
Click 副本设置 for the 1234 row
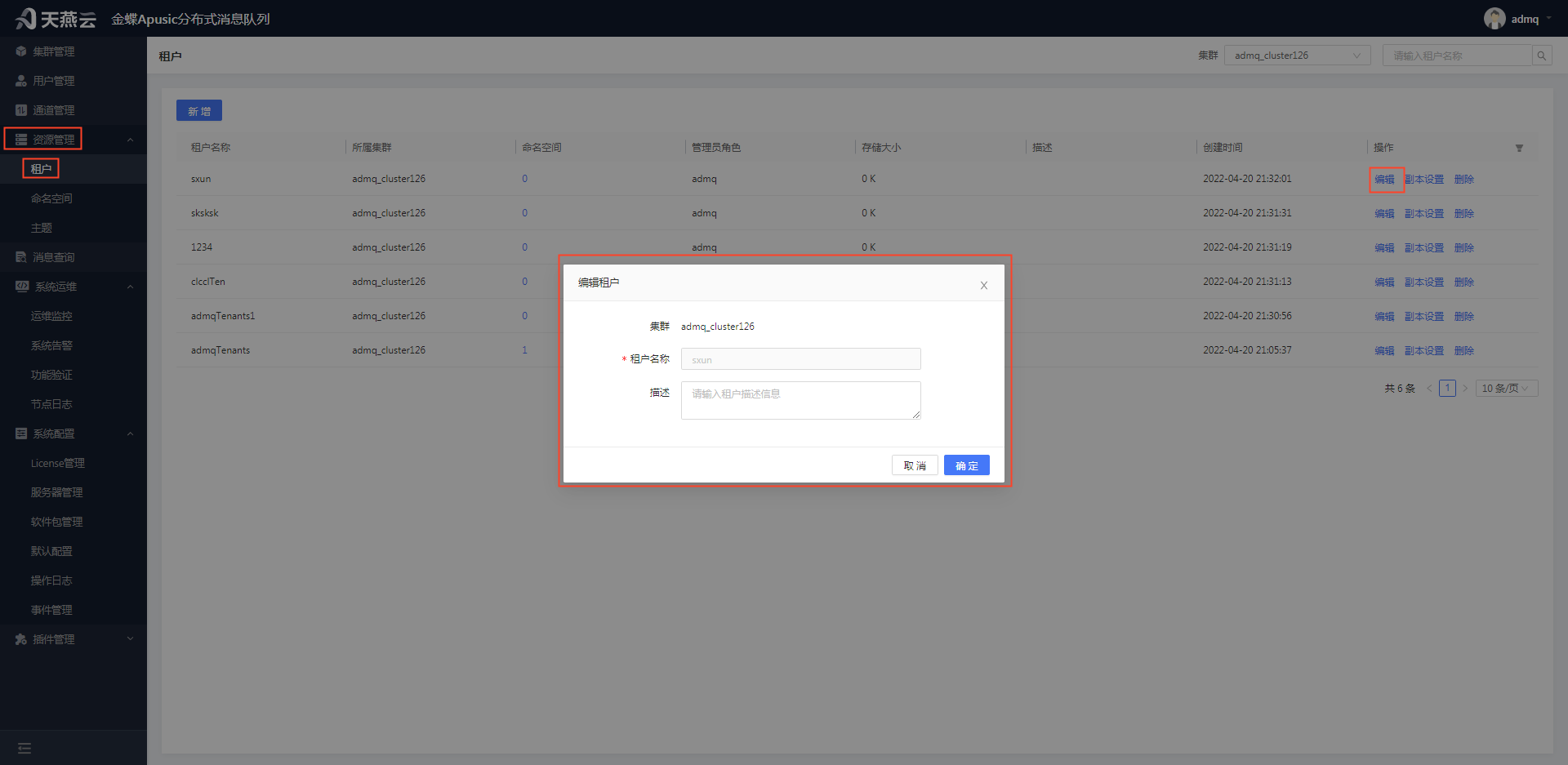coord(1424,248)
